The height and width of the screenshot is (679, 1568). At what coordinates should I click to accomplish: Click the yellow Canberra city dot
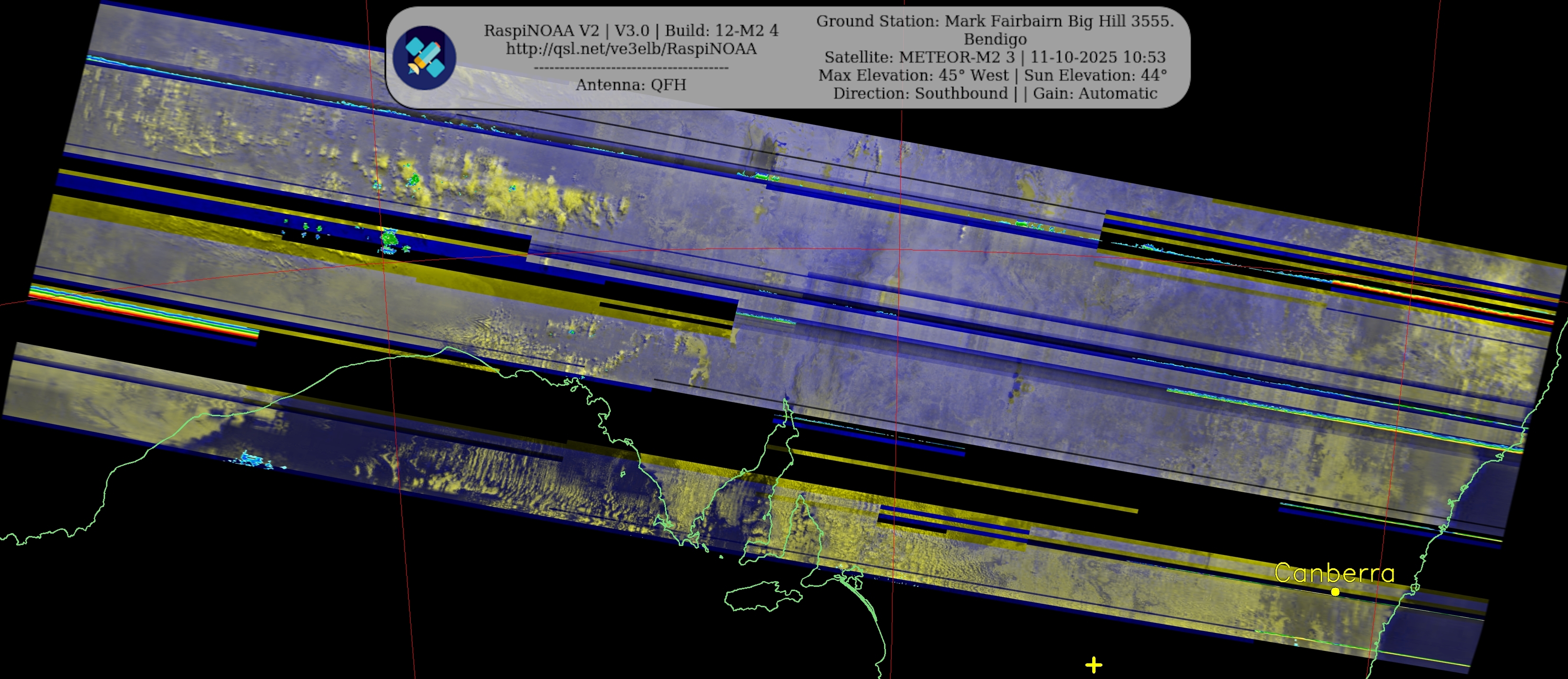click(x=1335, y=592)
